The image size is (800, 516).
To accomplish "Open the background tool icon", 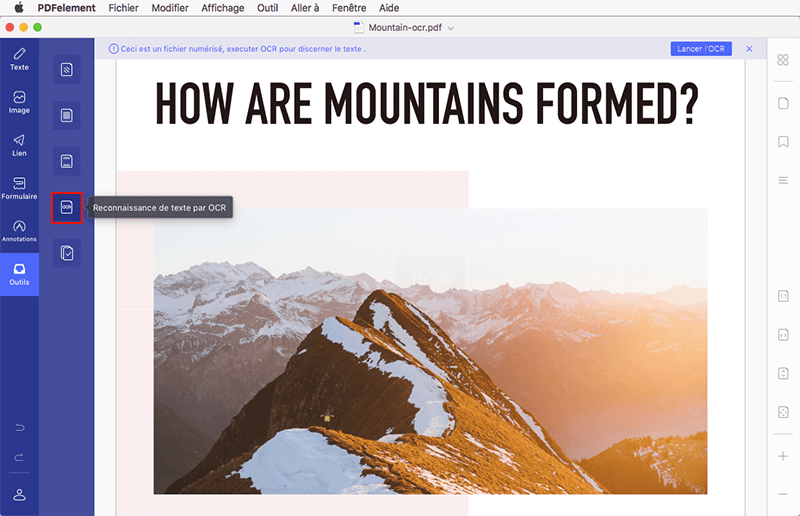I will pos(67,115).
